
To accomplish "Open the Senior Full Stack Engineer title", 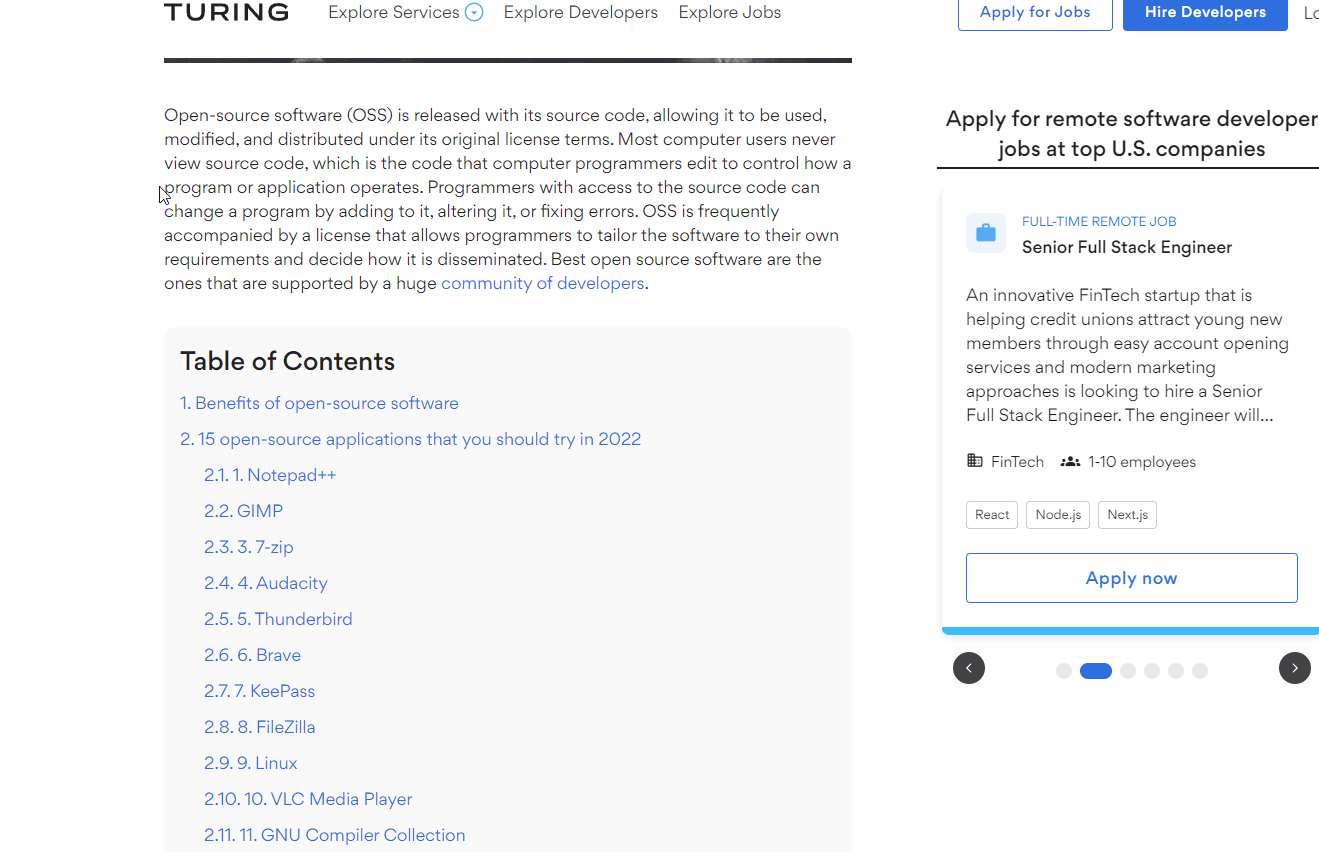I will coord(1127,247).
